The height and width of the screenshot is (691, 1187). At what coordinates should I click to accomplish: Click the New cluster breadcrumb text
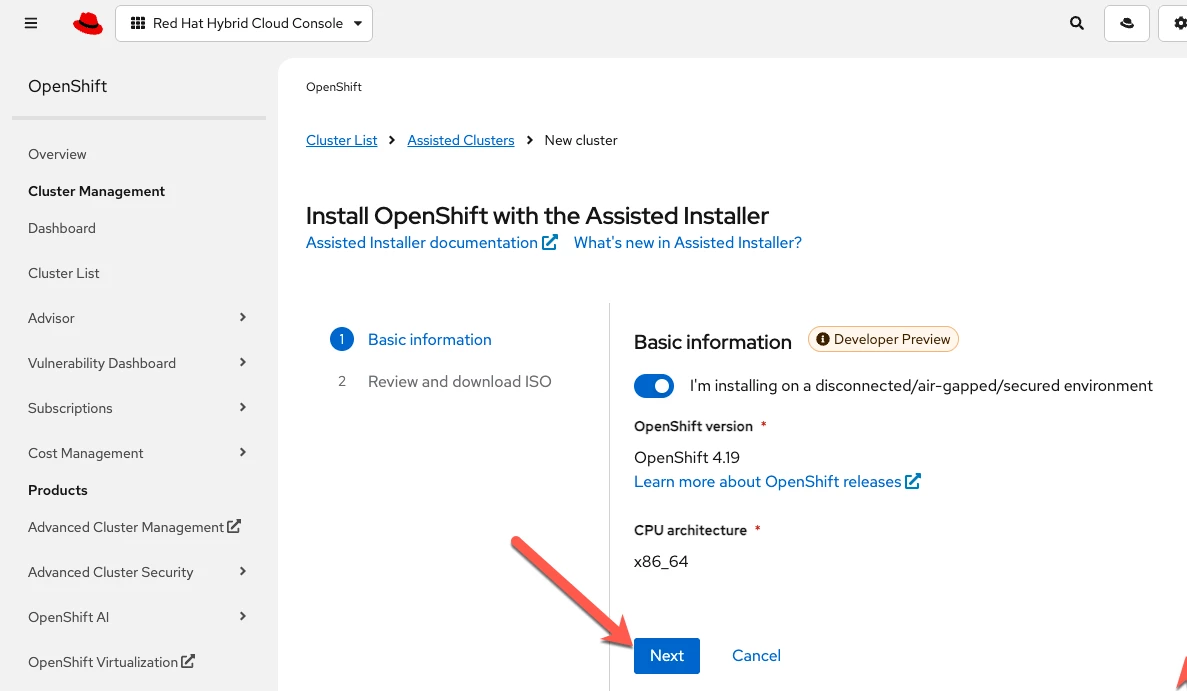pos(581,140)
